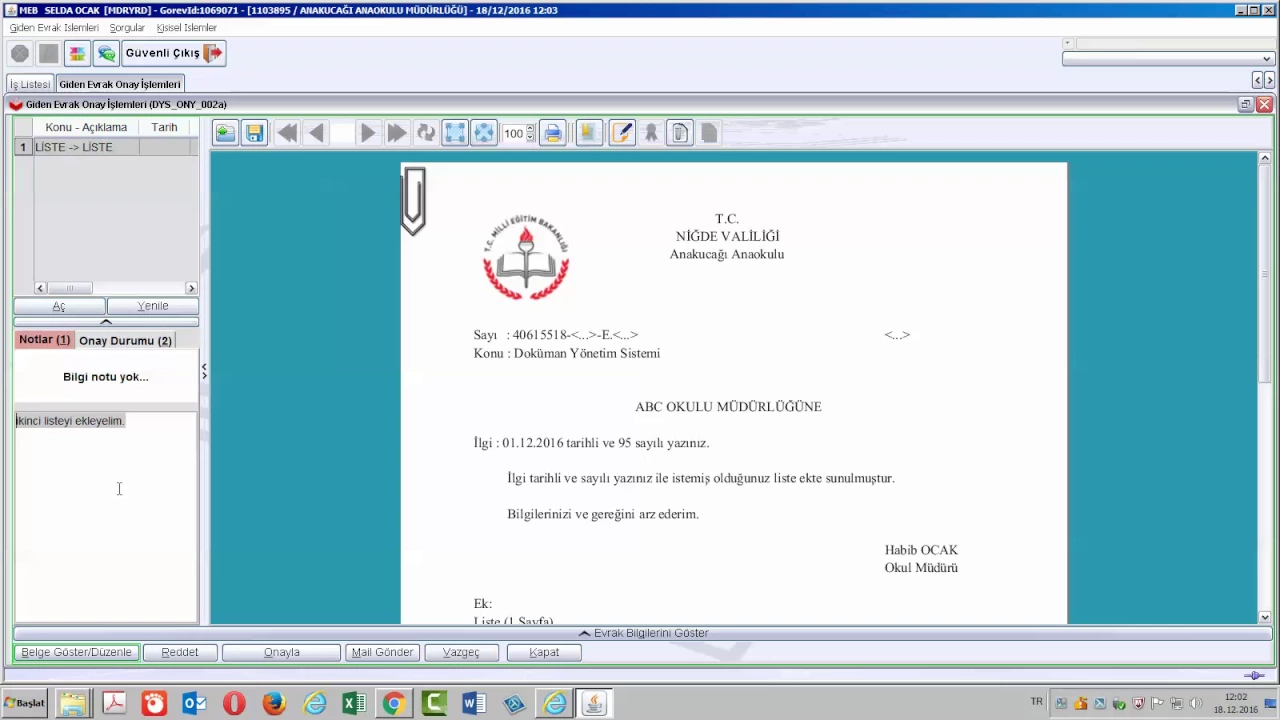The image size is (1280, 720).
Task: Open Firefox from taskbar
Action: (x=274, y=704)
